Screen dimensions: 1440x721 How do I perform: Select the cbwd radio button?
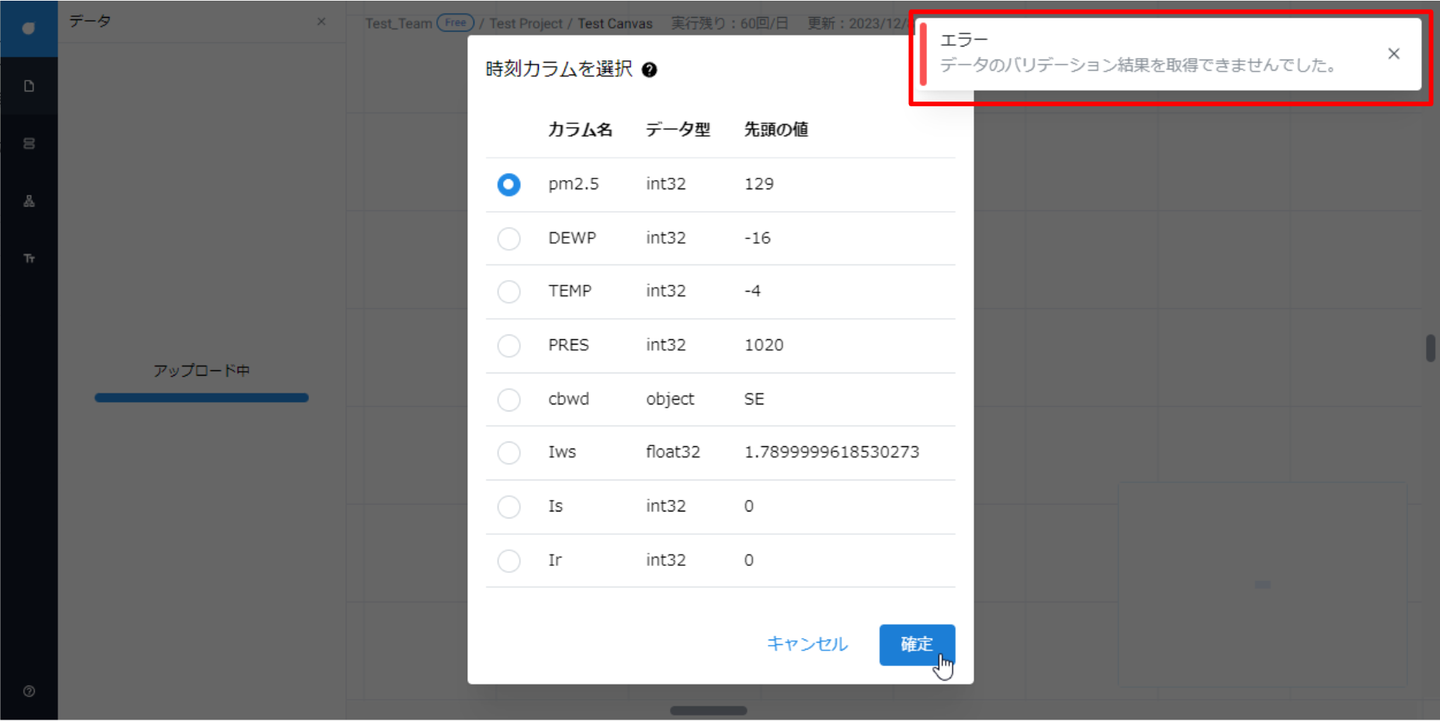pos(509,399)
